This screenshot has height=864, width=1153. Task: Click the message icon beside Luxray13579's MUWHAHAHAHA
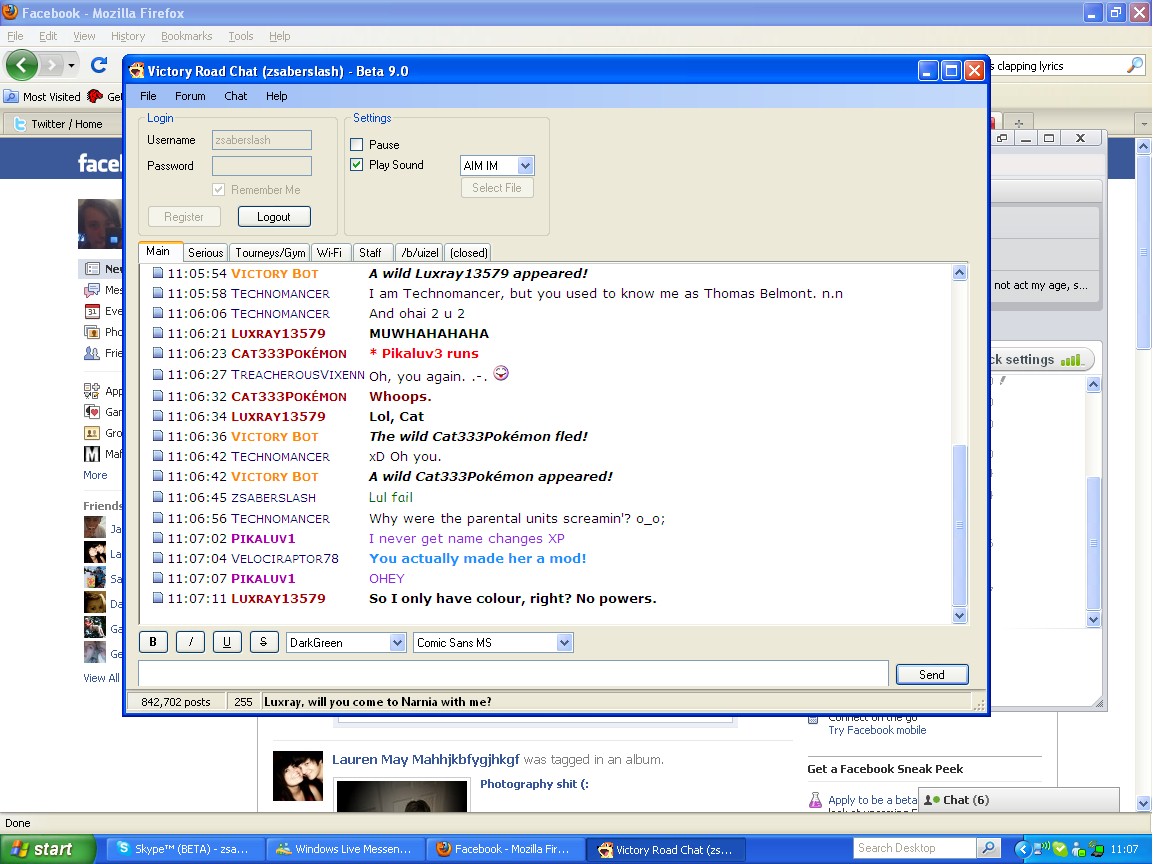point(157,334)
